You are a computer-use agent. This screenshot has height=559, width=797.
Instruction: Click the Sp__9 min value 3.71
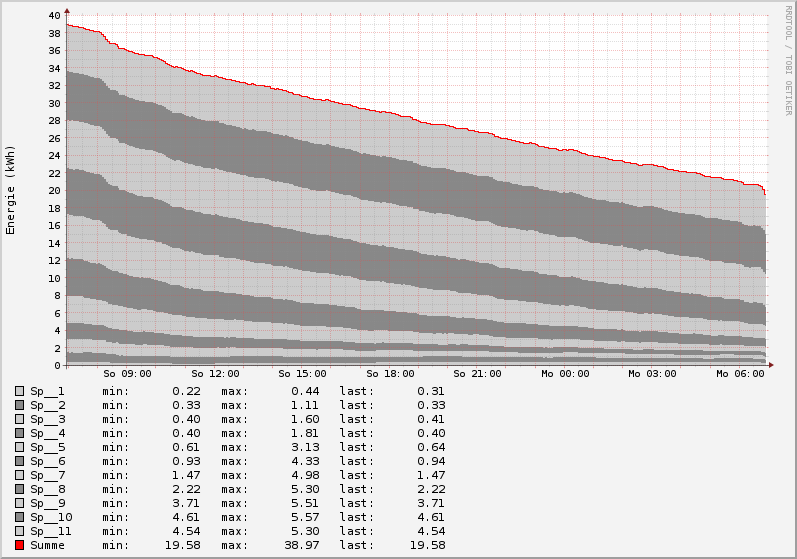pos(186,503)
